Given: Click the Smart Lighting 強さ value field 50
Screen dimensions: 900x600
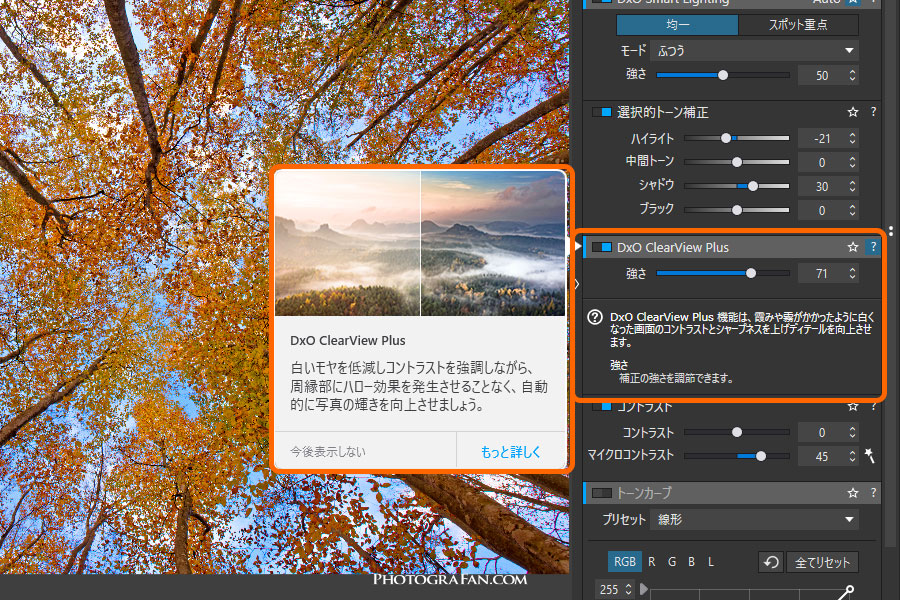Looking at the screenshot, I should point(821,75).
